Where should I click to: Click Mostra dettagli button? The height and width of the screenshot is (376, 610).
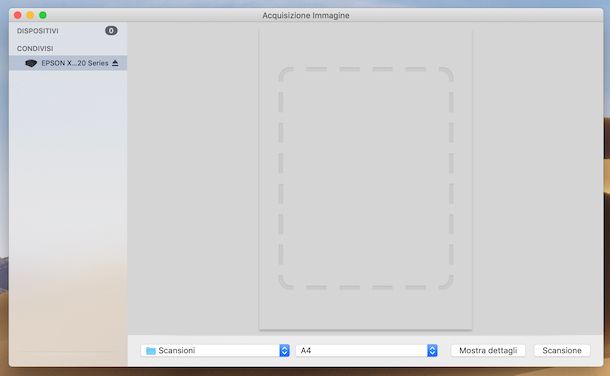point(488,351)
